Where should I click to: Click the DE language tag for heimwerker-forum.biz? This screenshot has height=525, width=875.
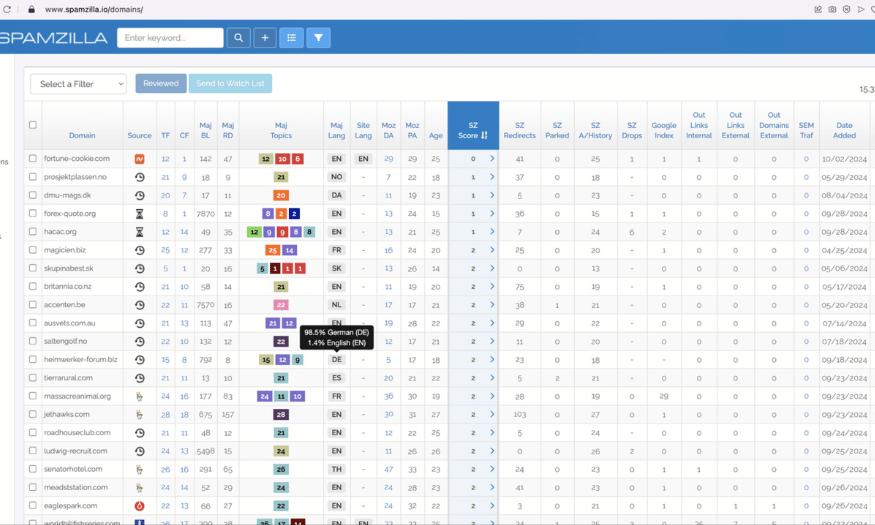click(336, 360)
